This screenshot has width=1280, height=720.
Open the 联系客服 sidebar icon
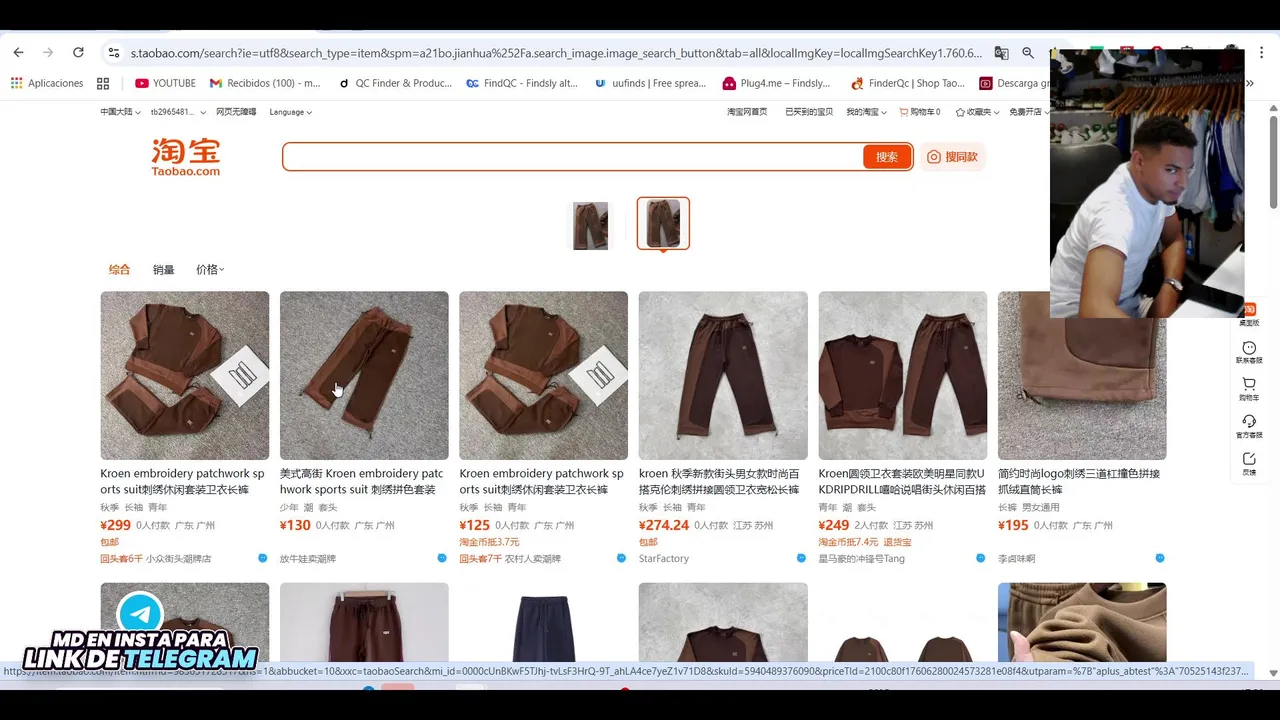tap(1249, 352)
